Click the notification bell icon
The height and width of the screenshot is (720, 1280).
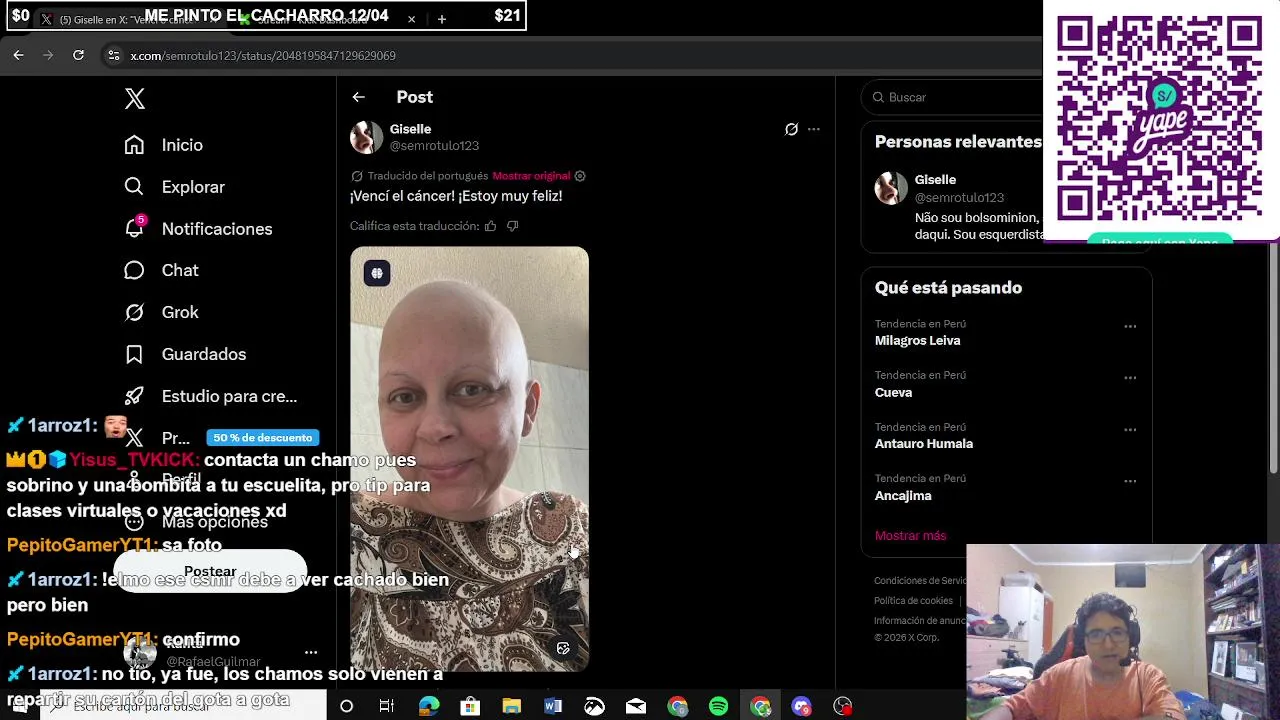134,228
